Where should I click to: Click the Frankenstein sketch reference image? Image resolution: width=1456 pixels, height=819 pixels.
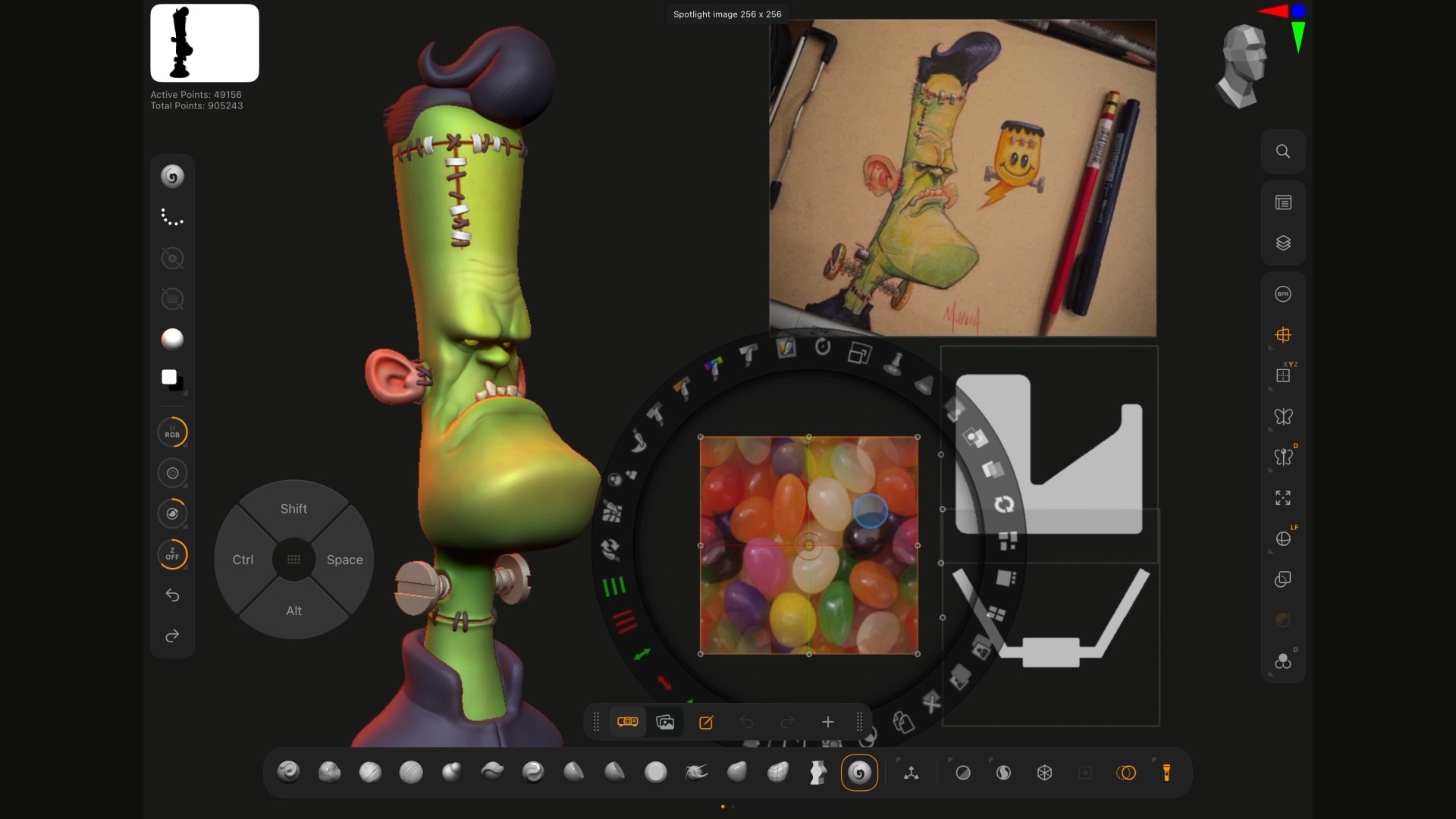coord(962,178)
